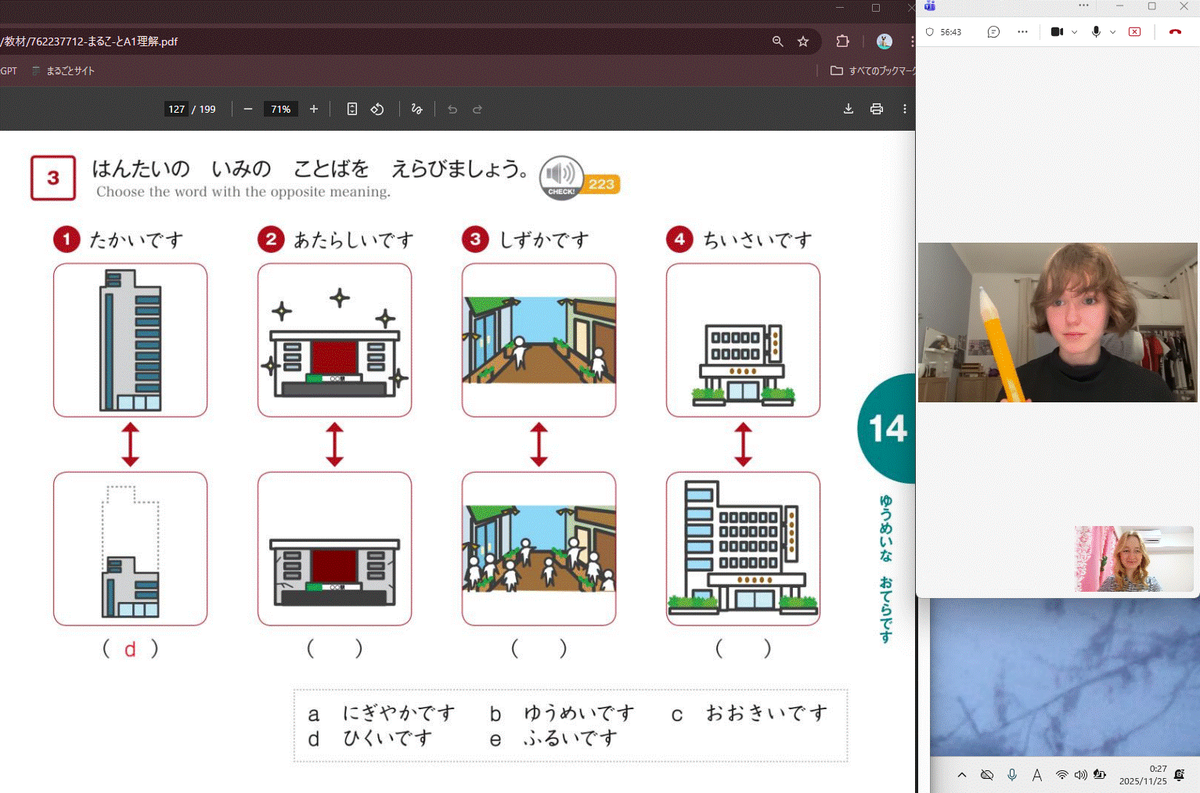
Task: Click the PDF page number field
Action: click(177, 109)
